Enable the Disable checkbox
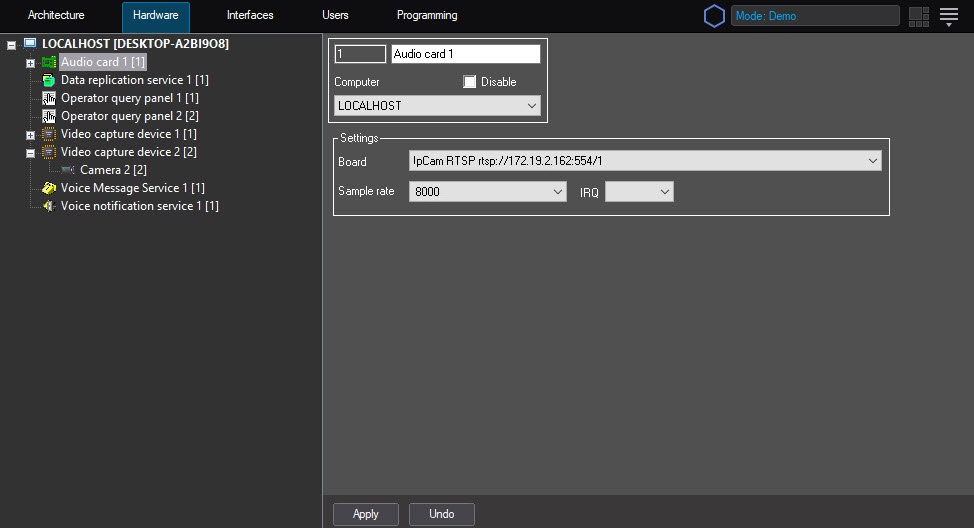 coord(470,82)
